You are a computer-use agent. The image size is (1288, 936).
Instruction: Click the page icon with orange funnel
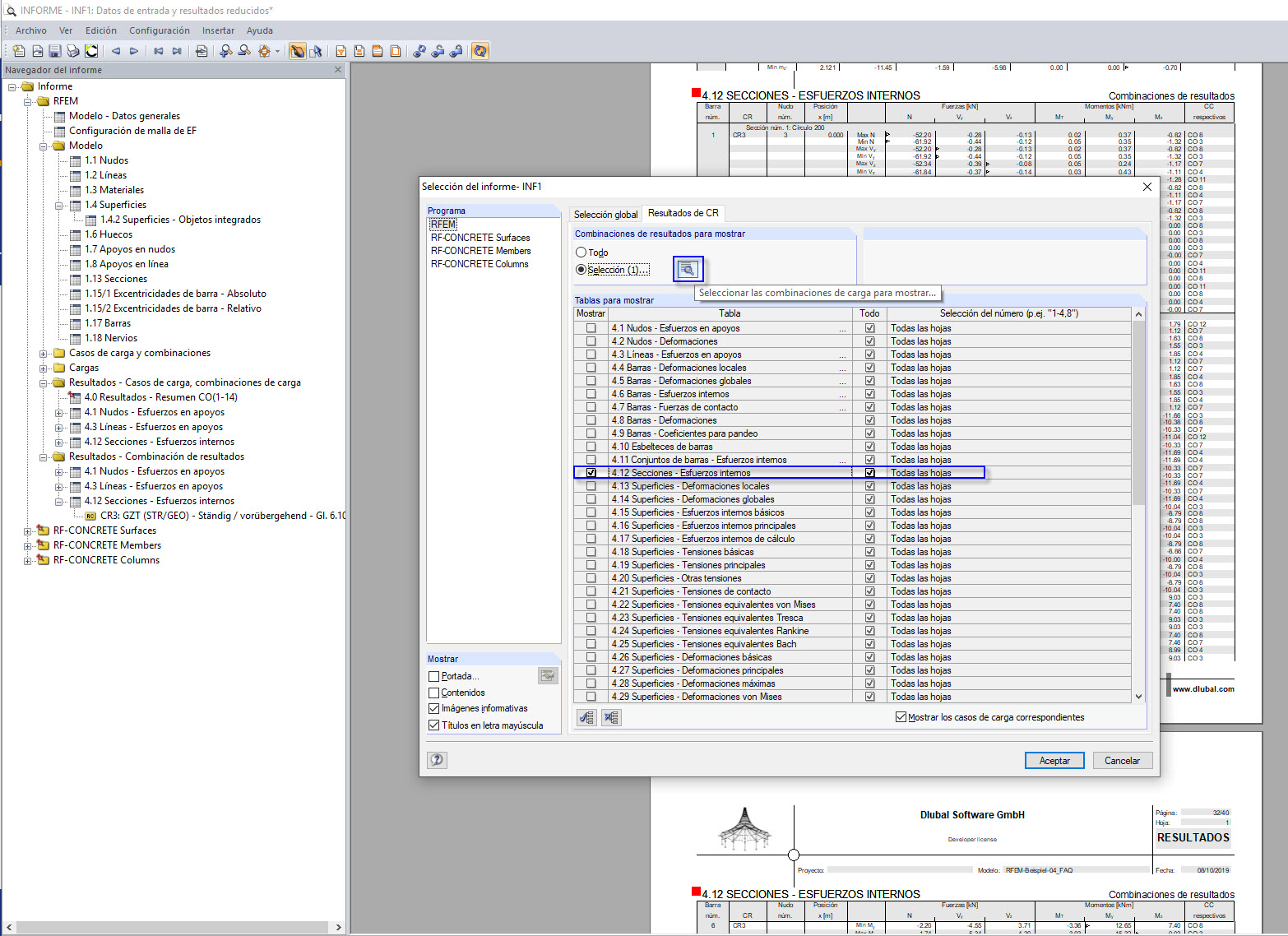coord(341,51)
